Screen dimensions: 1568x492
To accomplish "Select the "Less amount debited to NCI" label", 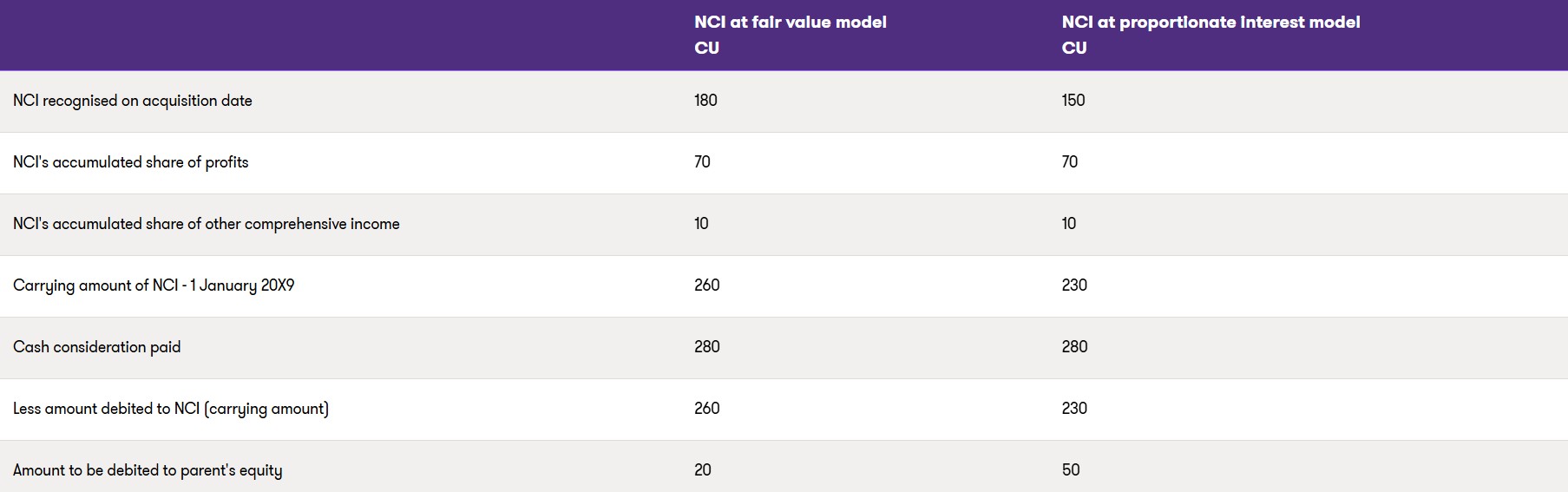I will [x=171, y=409].
